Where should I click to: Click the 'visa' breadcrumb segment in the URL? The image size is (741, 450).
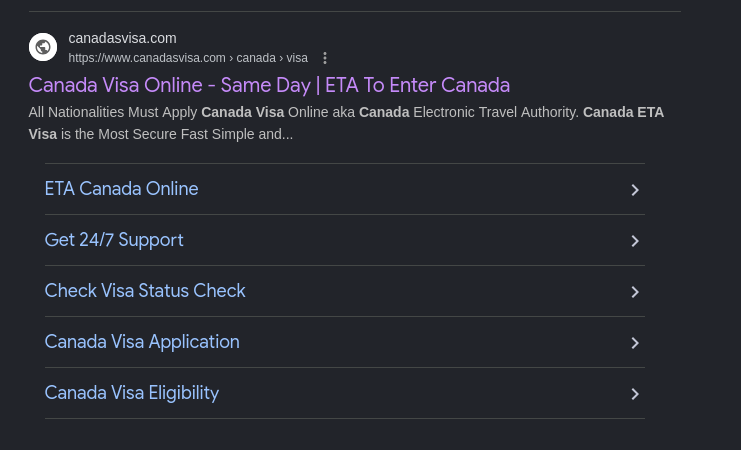coord(297,58)
